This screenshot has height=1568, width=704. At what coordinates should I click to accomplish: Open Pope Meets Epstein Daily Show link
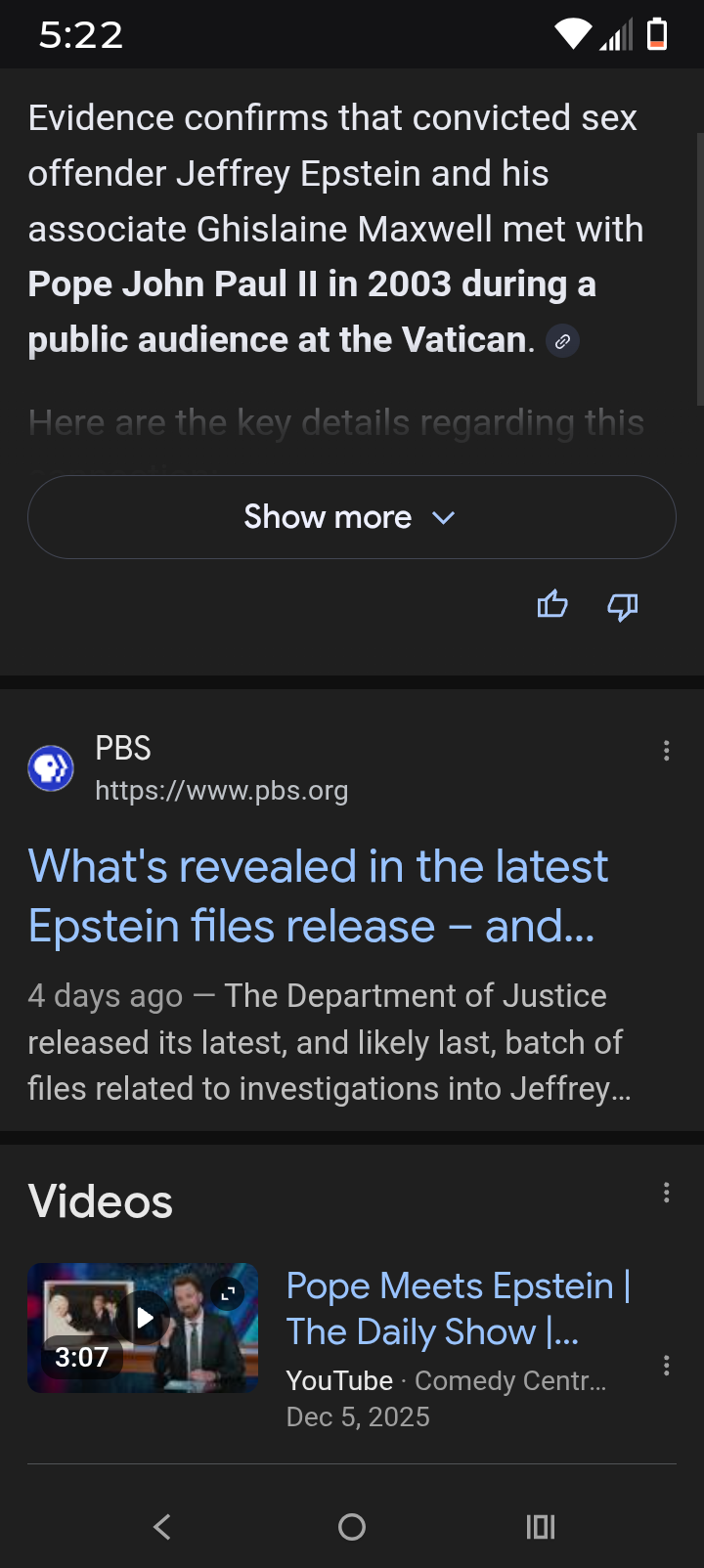tap(458, 1308)
